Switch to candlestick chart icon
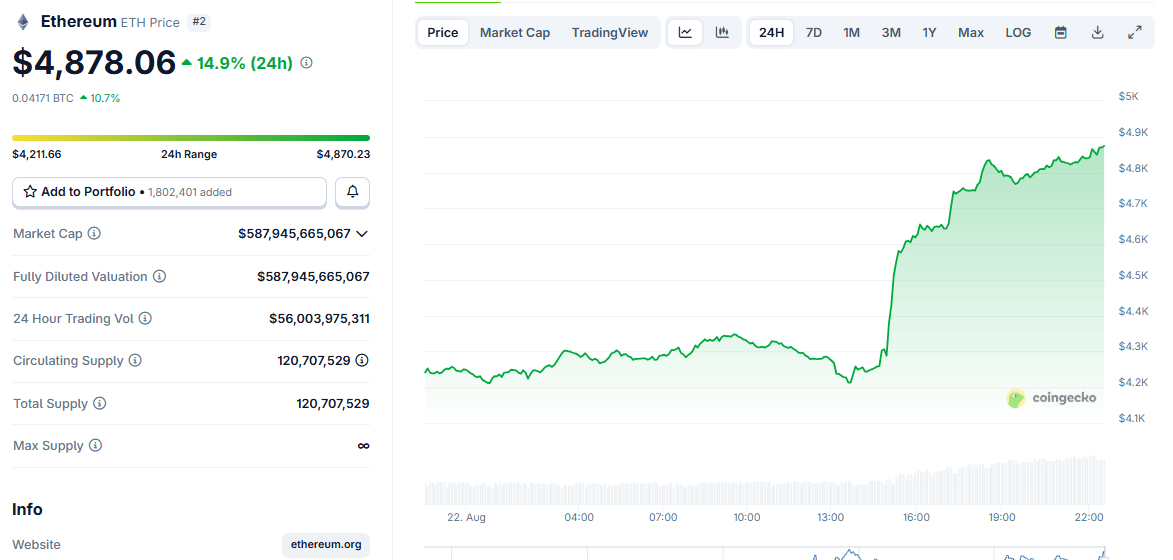This screenshot has width=1173, height=560. pos(722,33)
